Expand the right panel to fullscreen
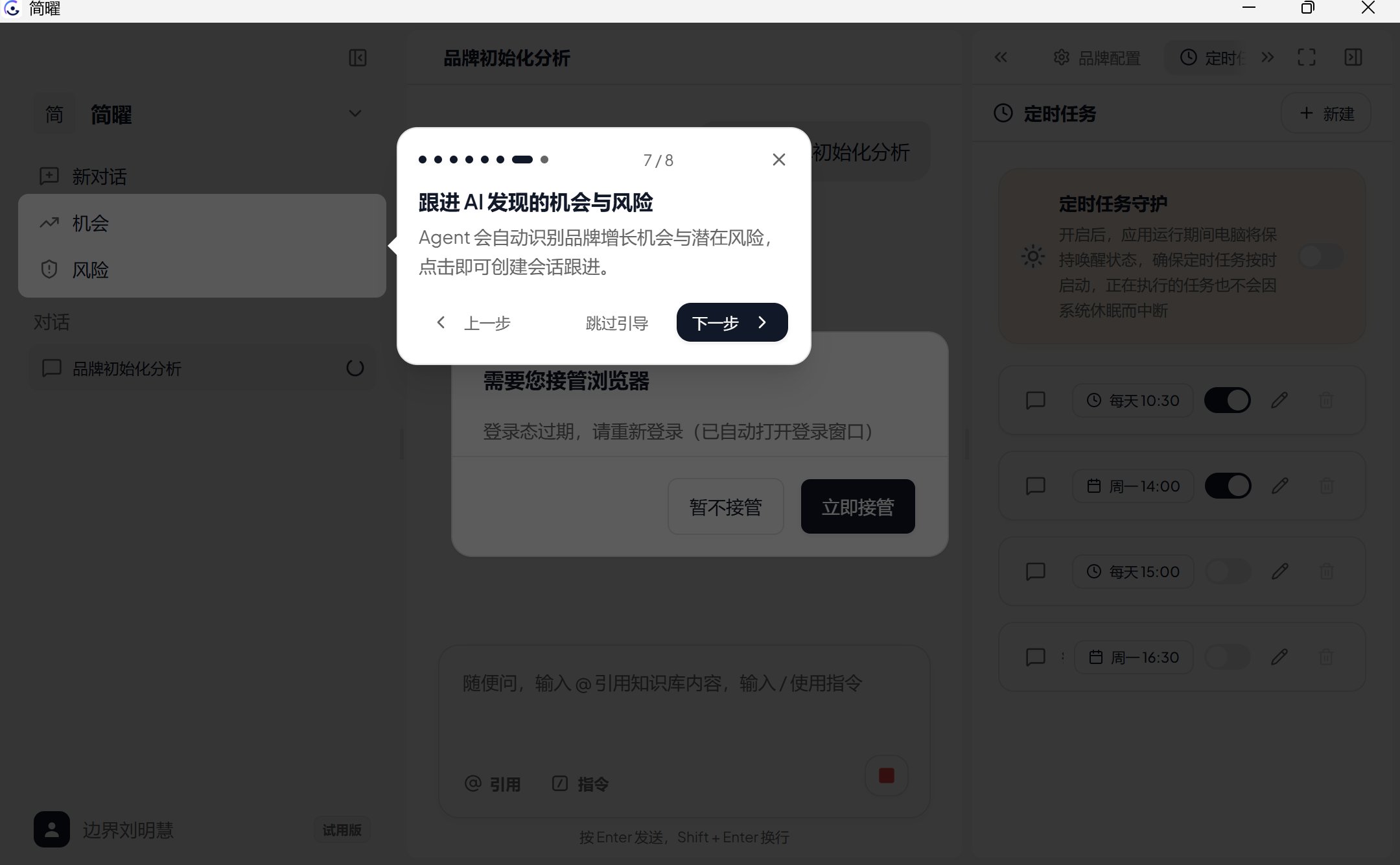 point(1307,57)
